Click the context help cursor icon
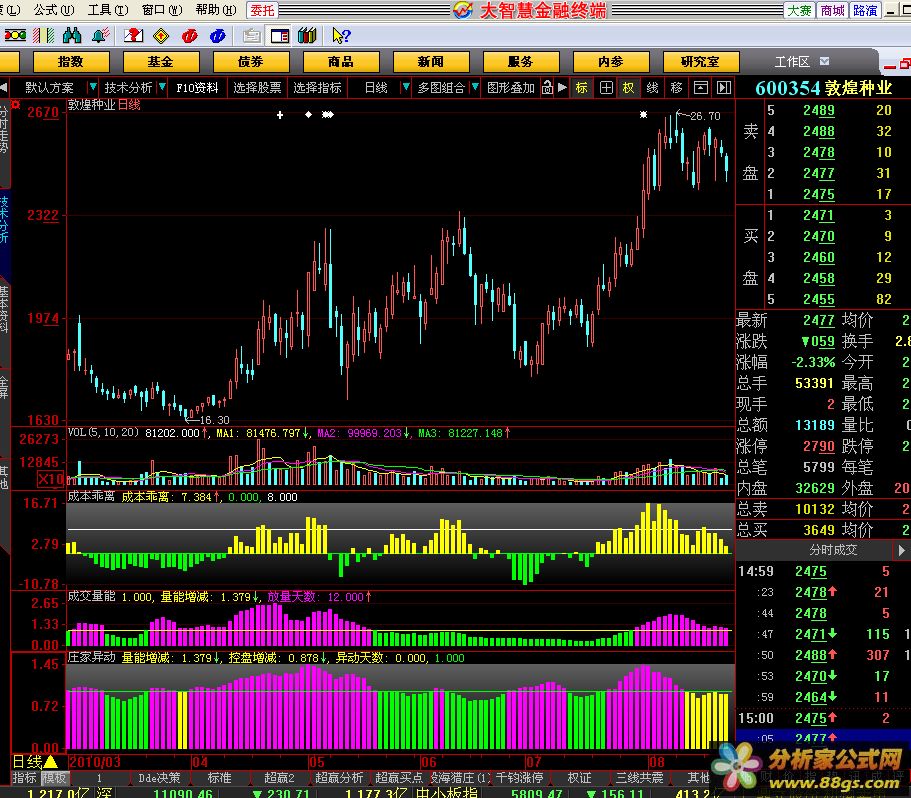Viewport: 911px width, 798px height. coord(341,36)
